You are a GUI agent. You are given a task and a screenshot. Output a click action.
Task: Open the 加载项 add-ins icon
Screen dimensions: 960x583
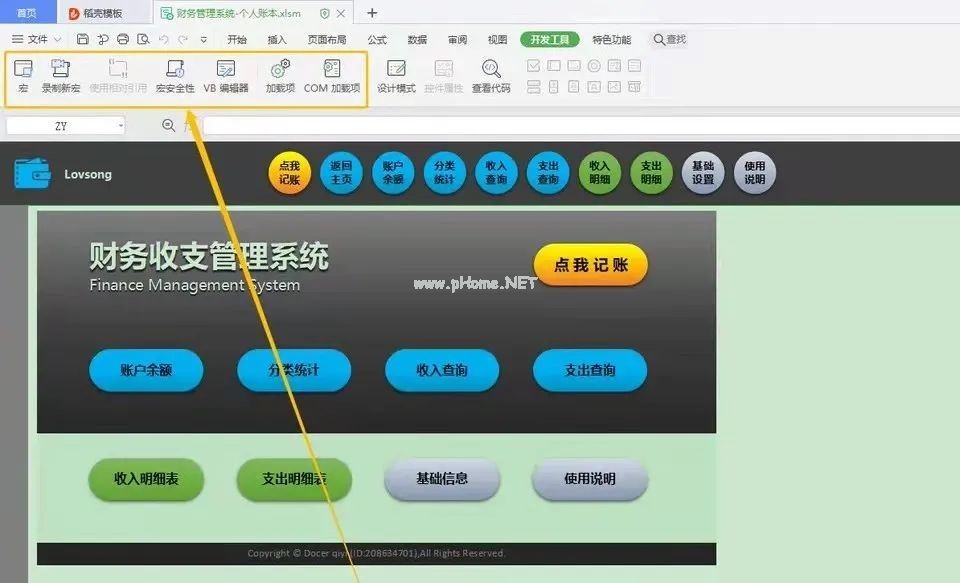280,75
